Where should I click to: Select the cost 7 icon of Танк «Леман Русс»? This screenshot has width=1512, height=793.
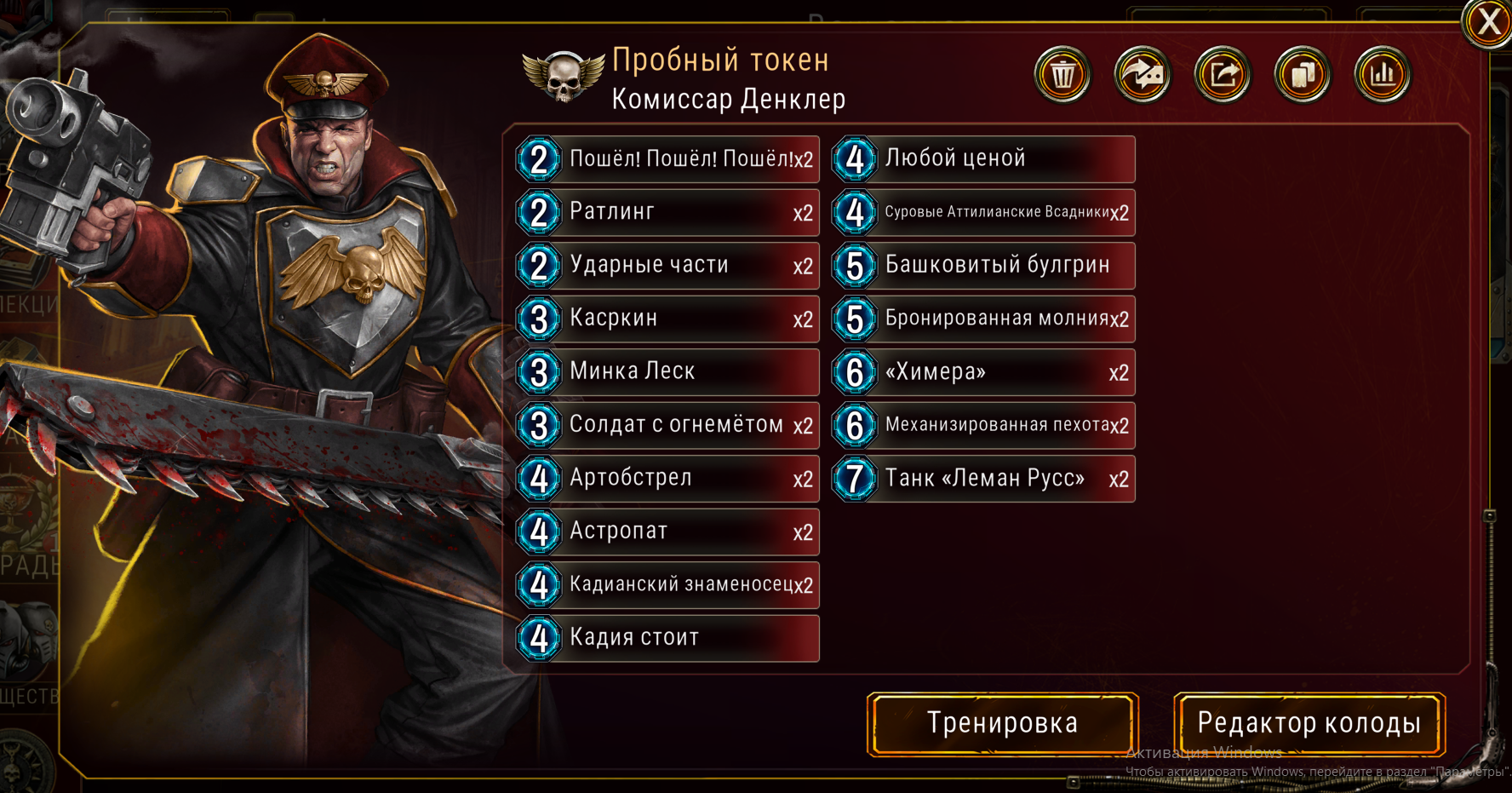pos(856,479)
